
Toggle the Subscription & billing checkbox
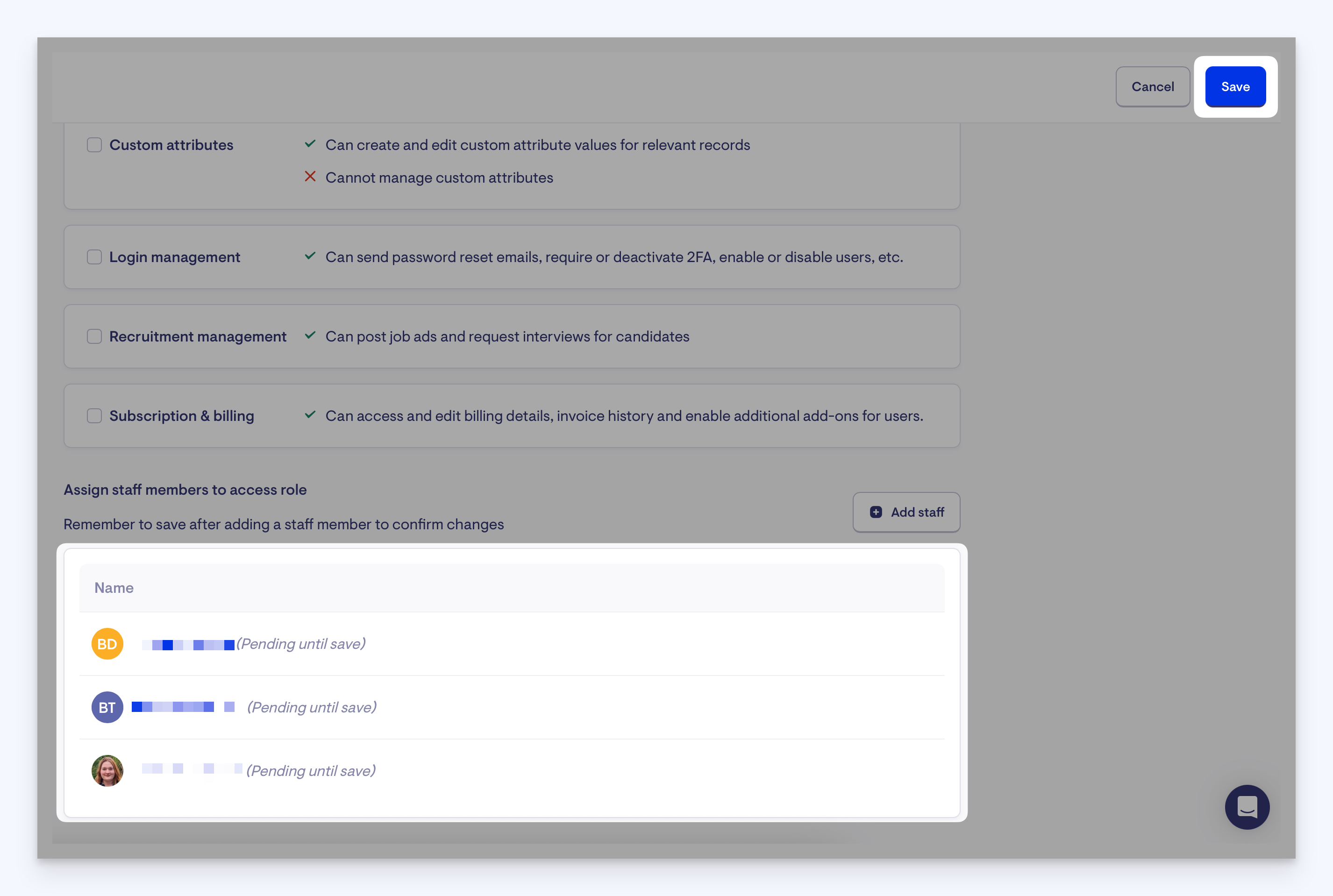[94, 416]
